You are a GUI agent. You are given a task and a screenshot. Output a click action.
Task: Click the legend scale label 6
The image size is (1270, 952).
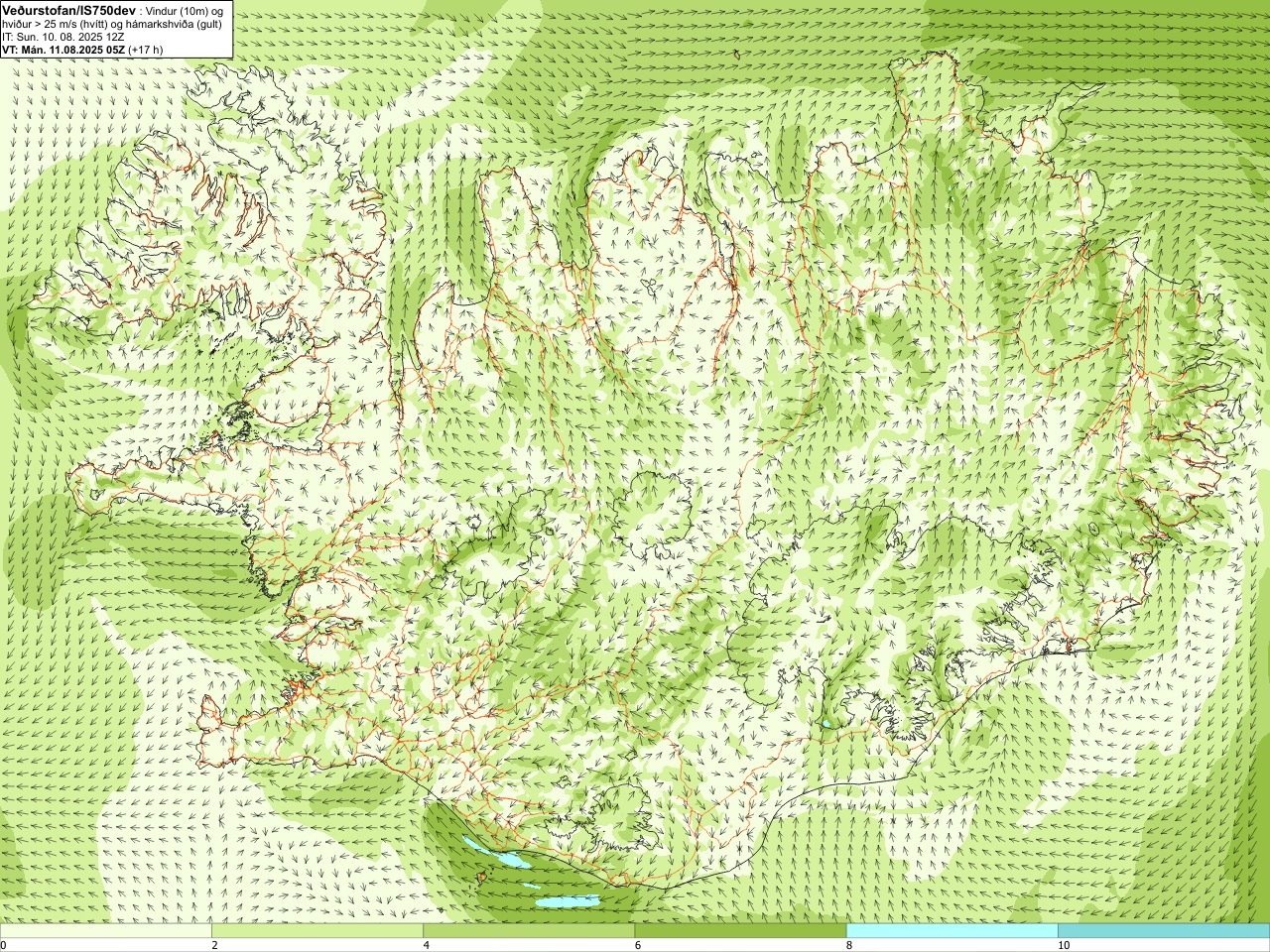(637, 945)
